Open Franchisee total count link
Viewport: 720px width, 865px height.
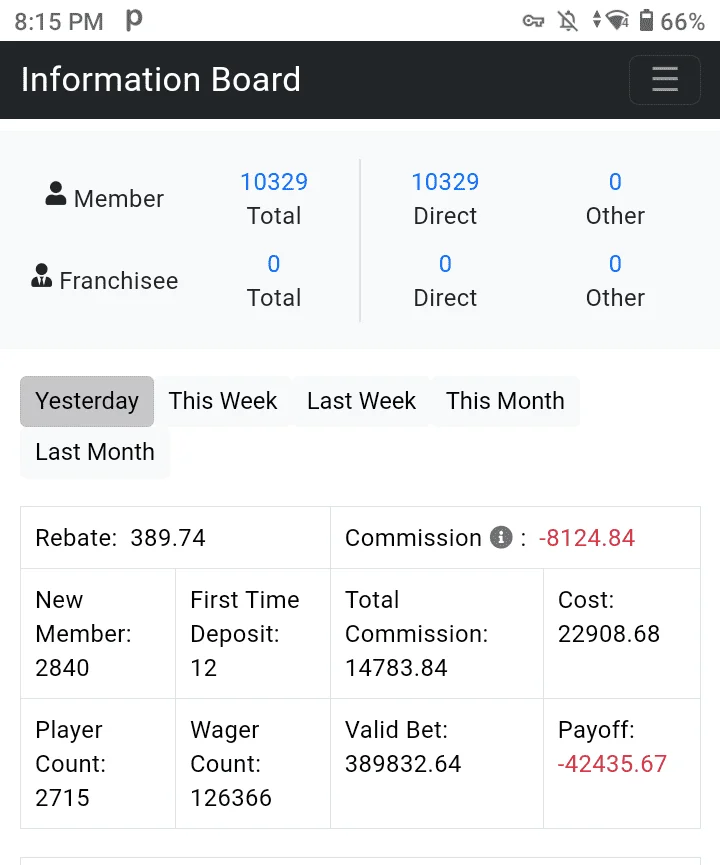(x=274, y=264)
